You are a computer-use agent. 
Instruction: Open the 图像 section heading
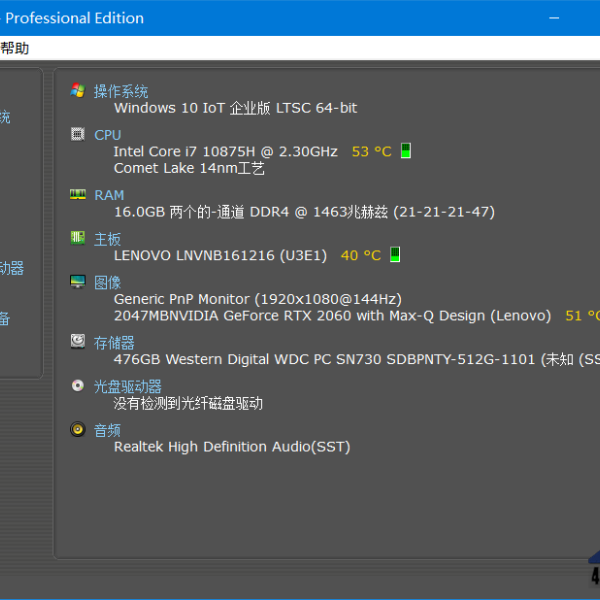coord(108,283)
